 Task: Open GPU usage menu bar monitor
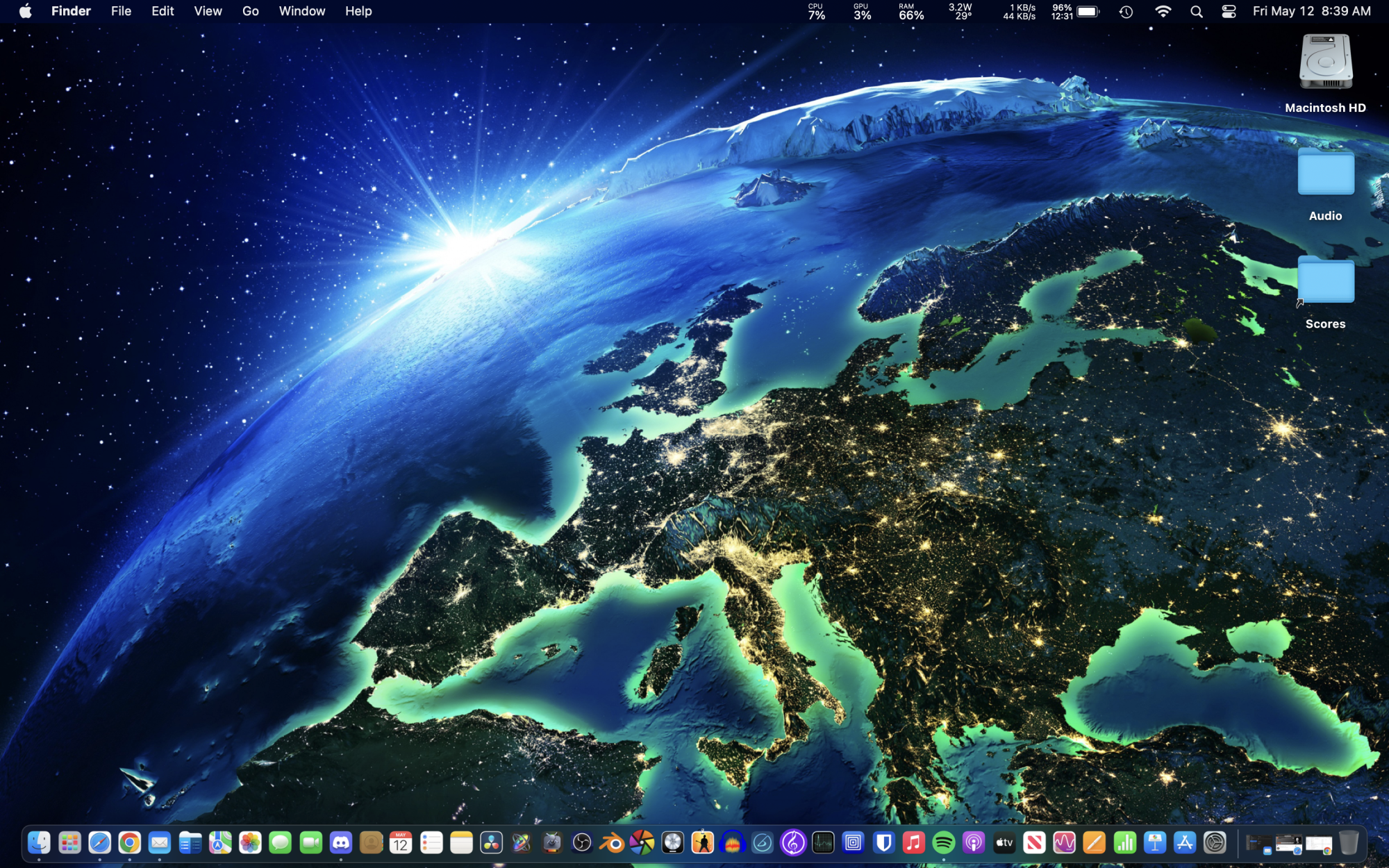tap(862, 11)
